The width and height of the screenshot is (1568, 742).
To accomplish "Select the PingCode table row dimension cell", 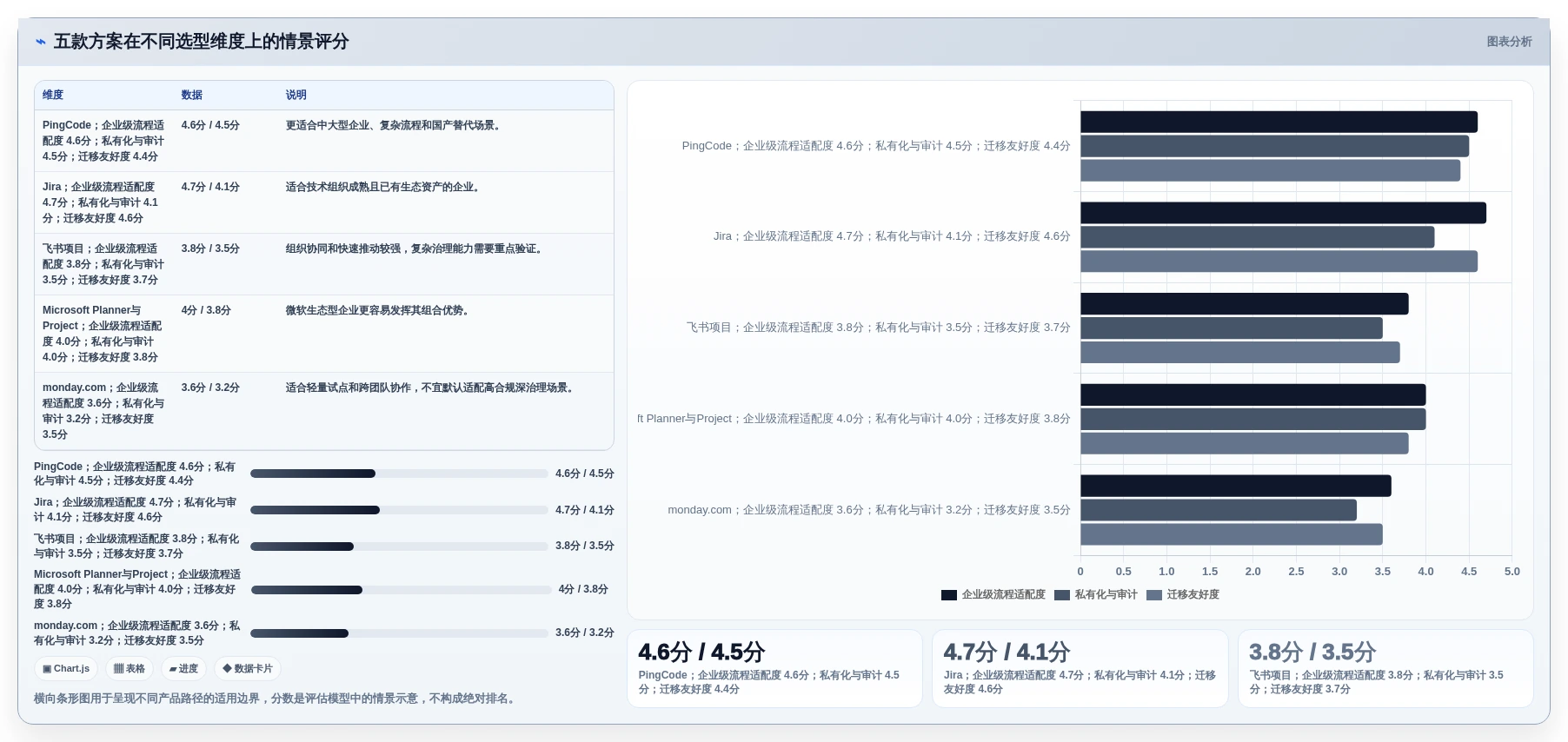I will click(105, 141).
